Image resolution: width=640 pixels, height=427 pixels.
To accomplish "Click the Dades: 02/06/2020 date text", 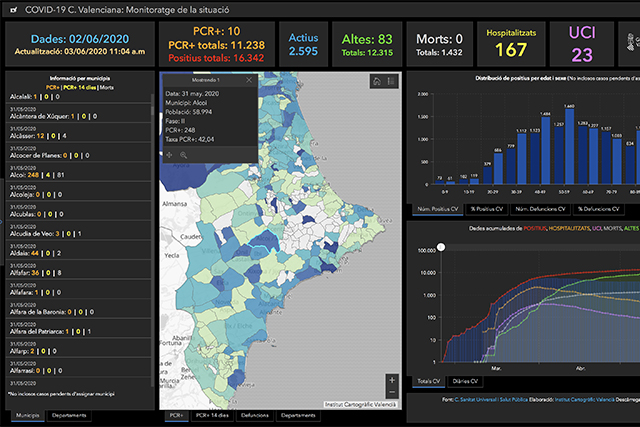I will (x=80, y=39).
